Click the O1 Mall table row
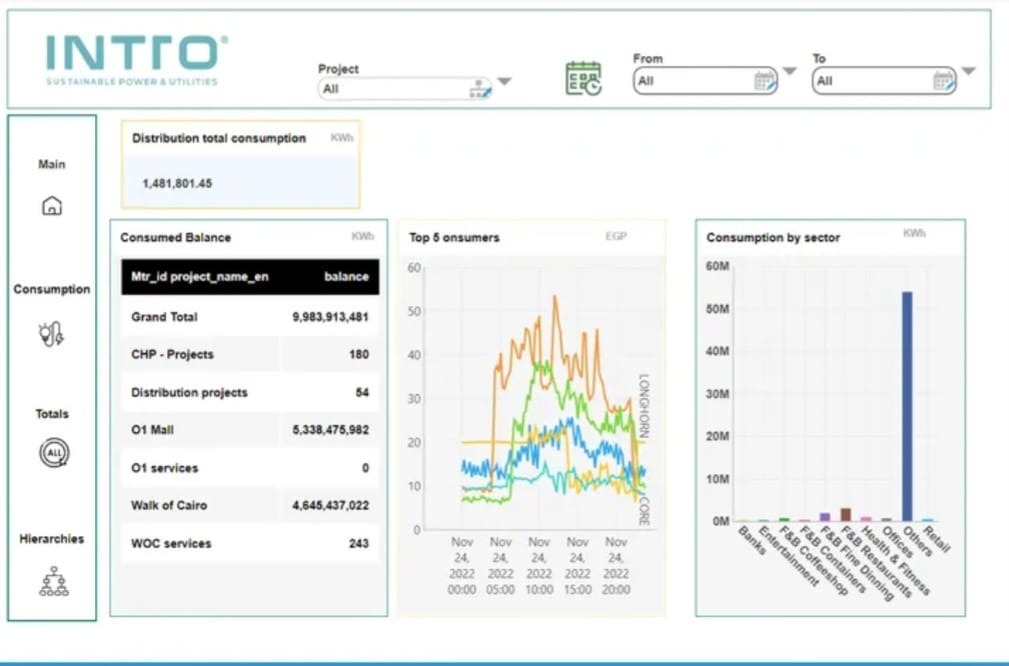This screenshot has height=666, width=1009. point(249,430)
